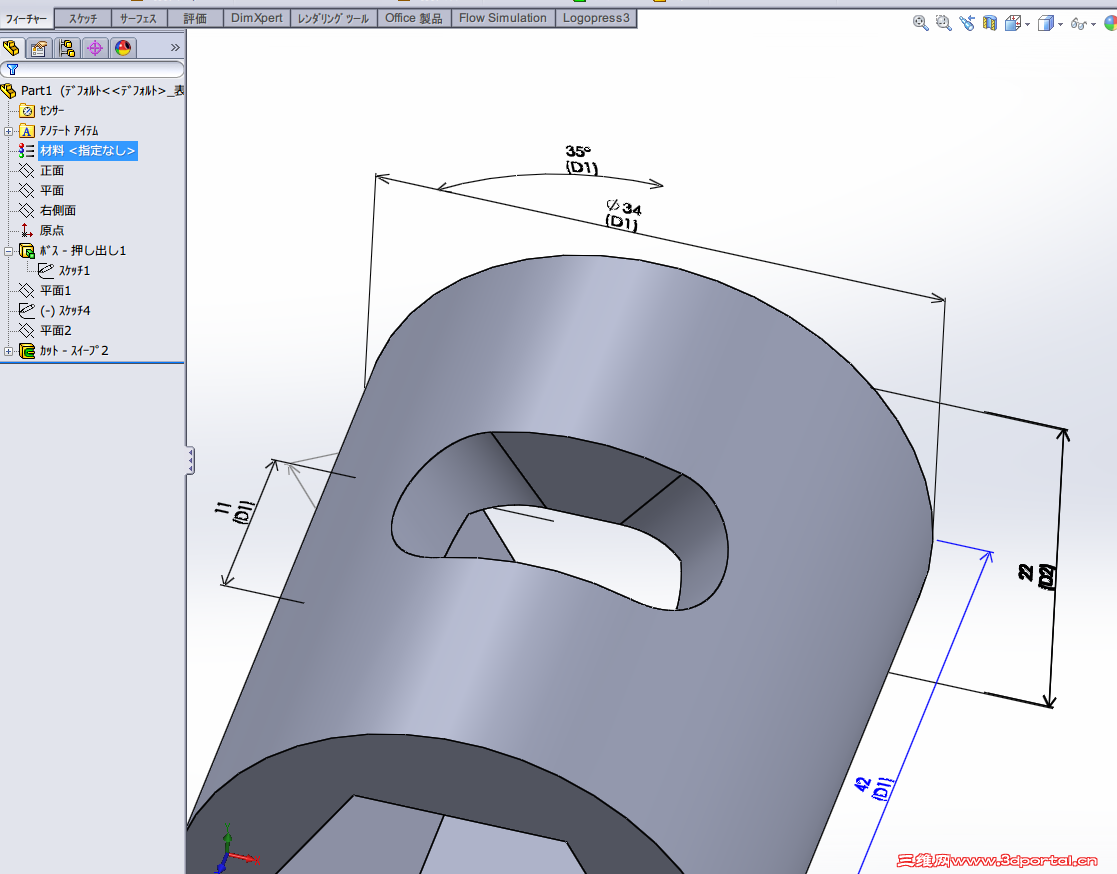Open the 評価 tab
Screen dimensions: 1117x874
click(x=194, y=19)
